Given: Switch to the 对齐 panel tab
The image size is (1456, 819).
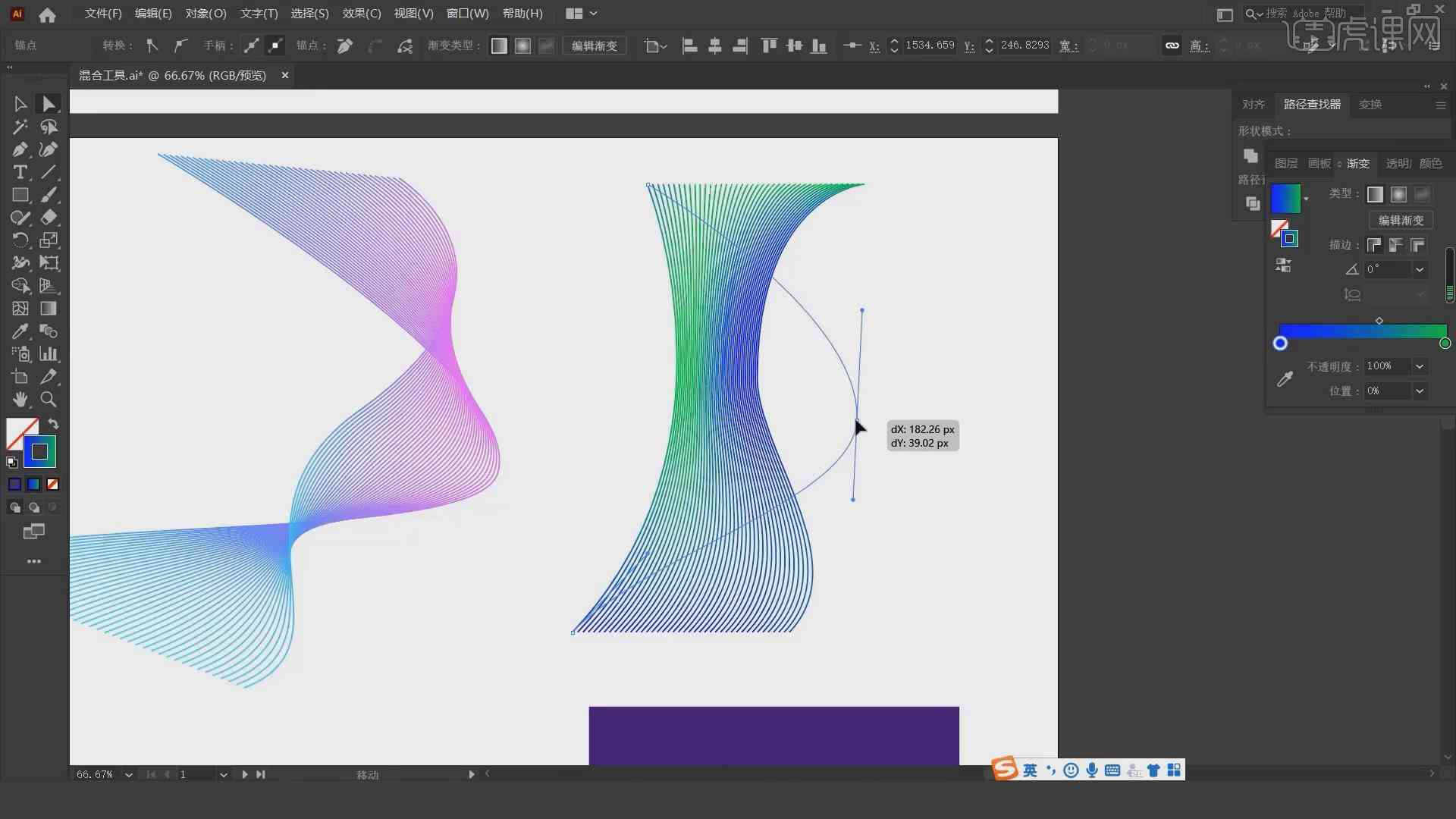Looking at the screenshot, I should pos(1253,105).
